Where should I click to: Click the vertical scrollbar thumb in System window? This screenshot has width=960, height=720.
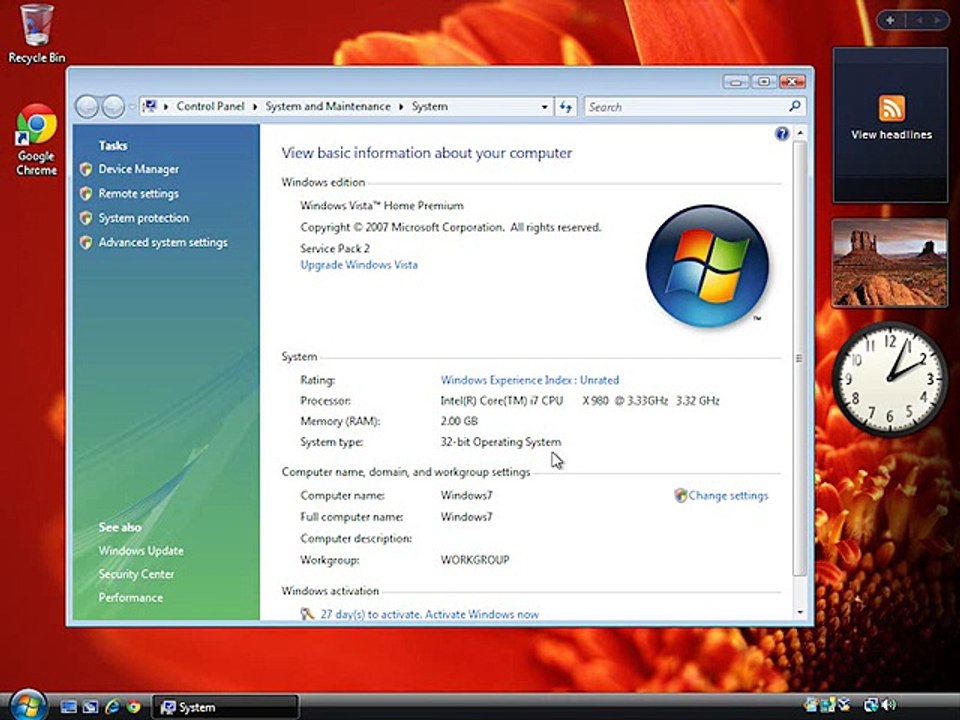(799, 358)
